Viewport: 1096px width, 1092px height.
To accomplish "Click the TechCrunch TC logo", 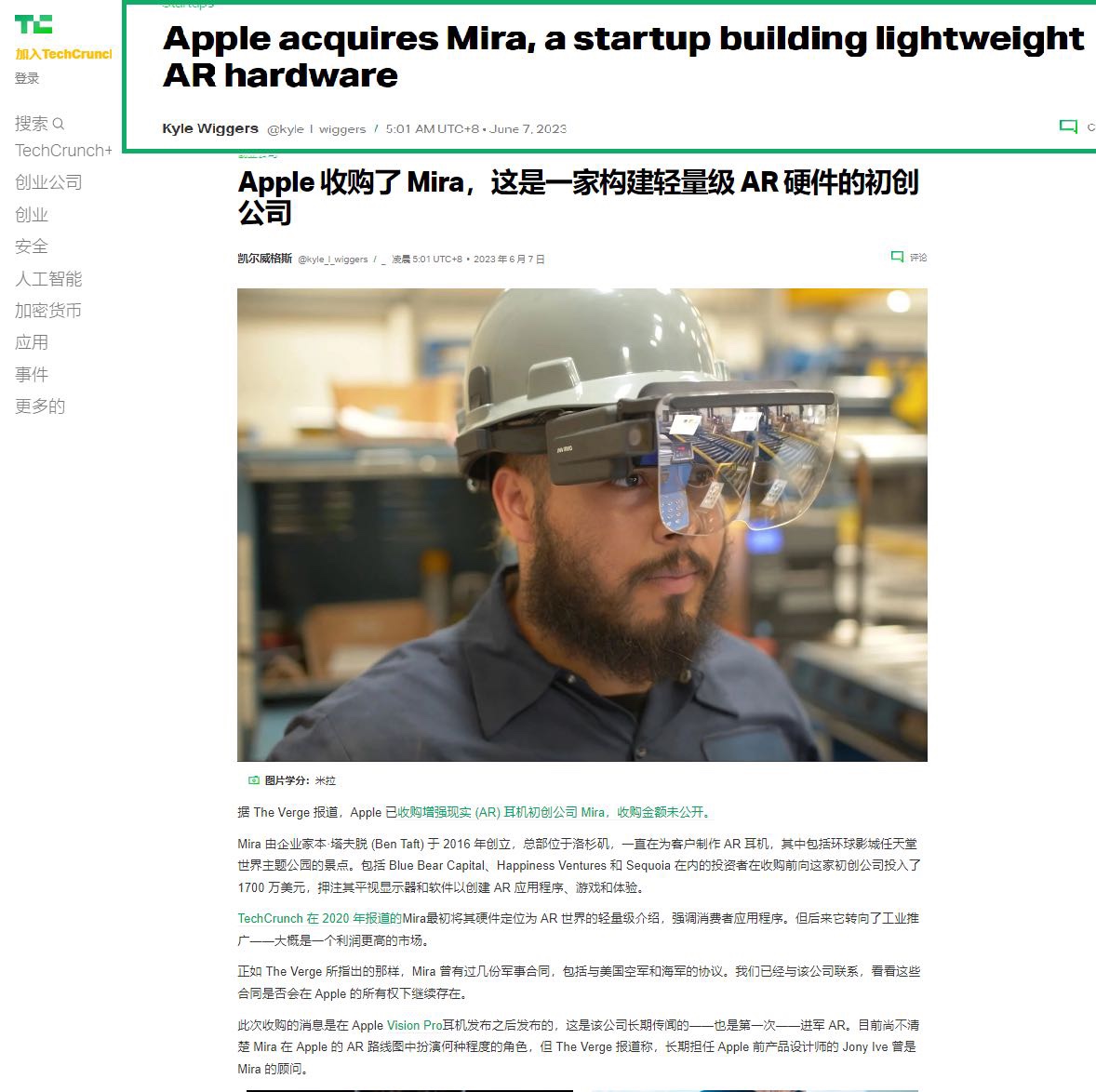I will [x=33, y=24].
